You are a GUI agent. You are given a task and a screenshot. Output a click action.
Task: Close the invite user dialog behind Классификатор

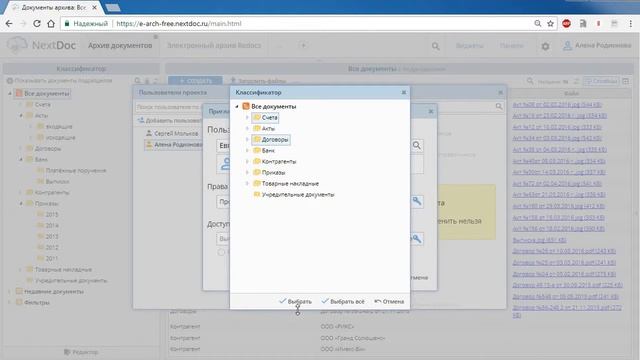[431, 111]
